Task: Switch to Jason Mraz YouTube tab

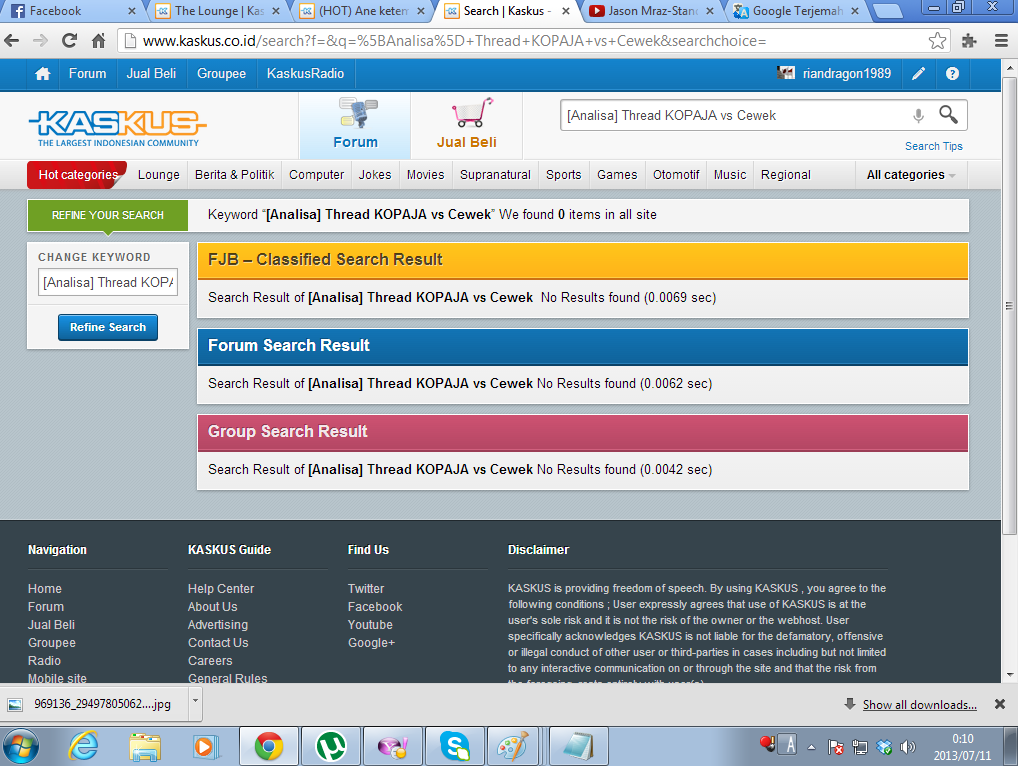Action: point(652,11)
